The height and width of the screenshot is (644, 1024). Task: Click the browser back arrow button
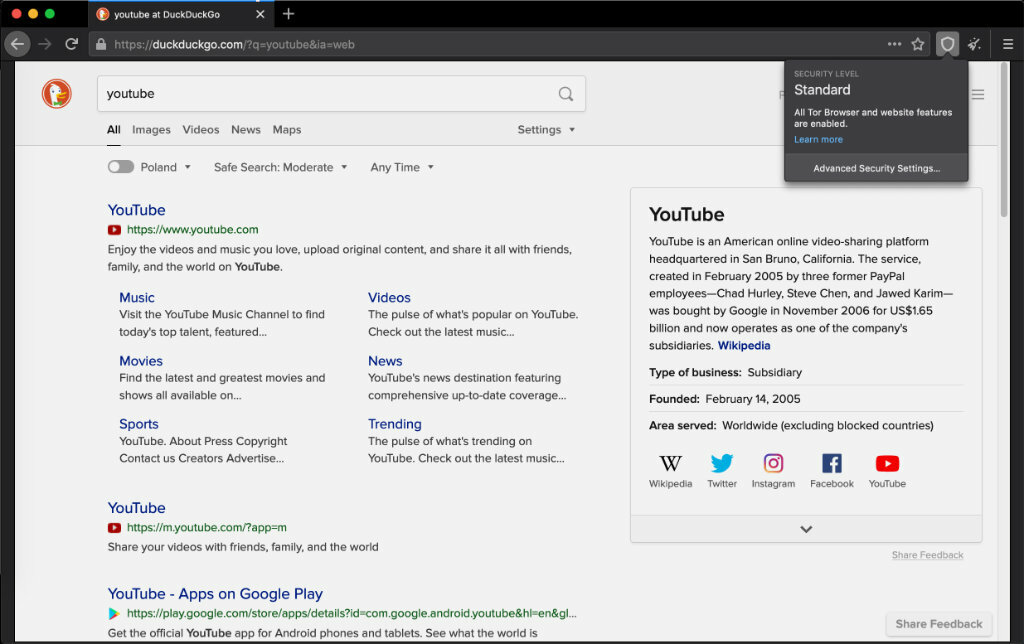18,44
